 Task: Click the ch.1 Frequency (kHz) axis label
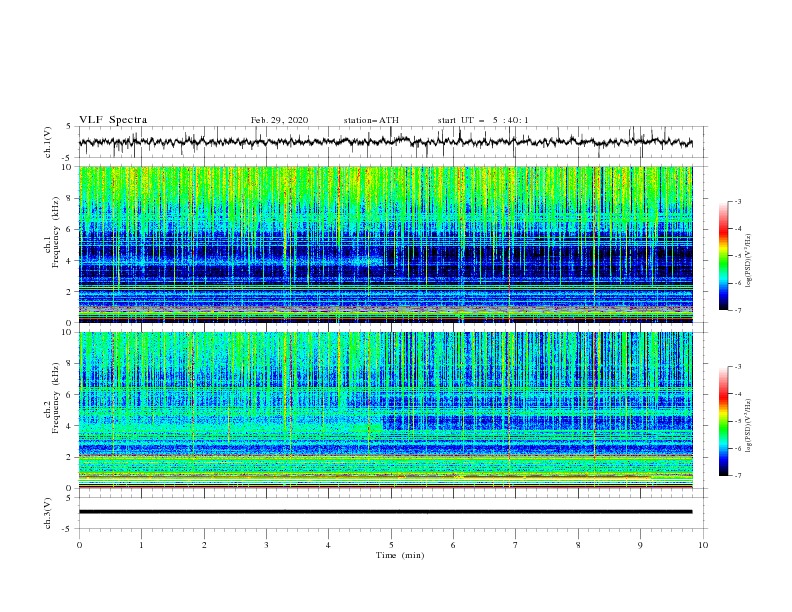click(x=51, y=230)
